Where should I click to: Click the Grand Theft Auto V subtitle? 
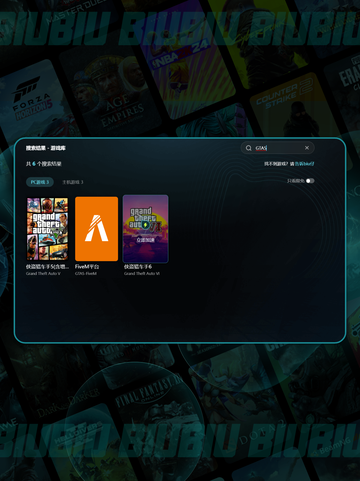click(43, 273)
